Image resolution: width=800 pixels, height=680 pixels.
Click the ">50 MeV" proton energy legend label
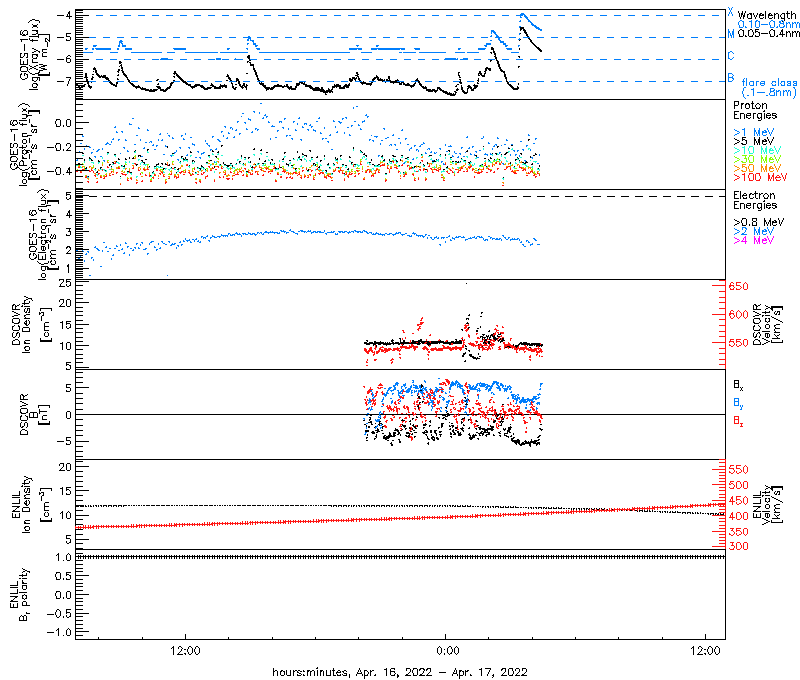point(757,168)
